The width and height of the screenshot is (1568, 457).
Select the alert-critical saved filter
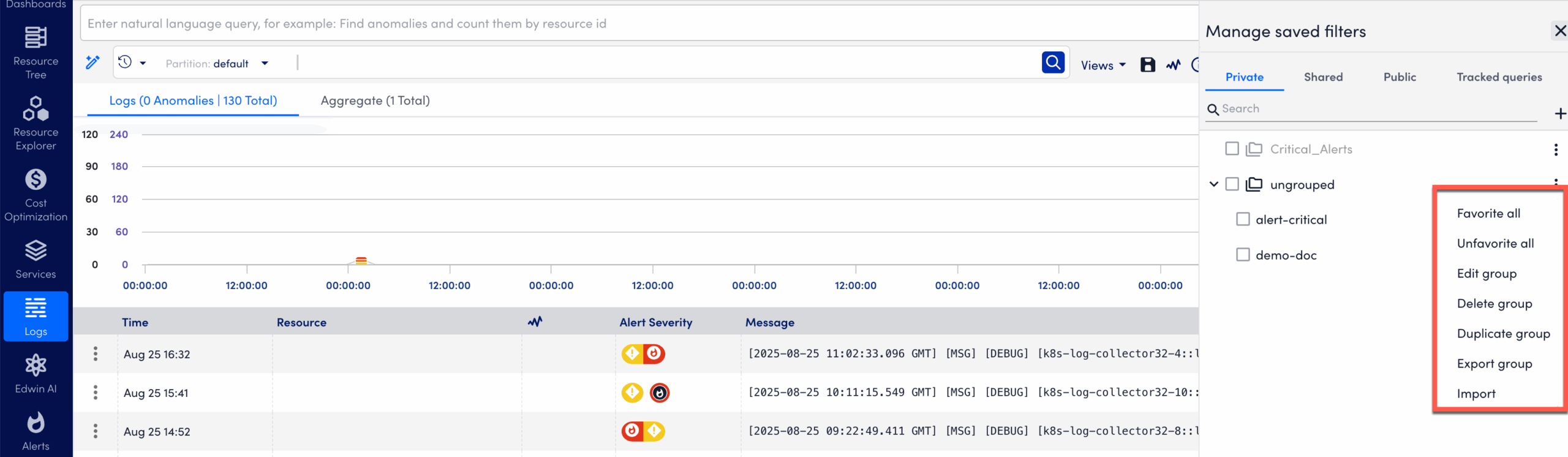(x=1291, y=219)
